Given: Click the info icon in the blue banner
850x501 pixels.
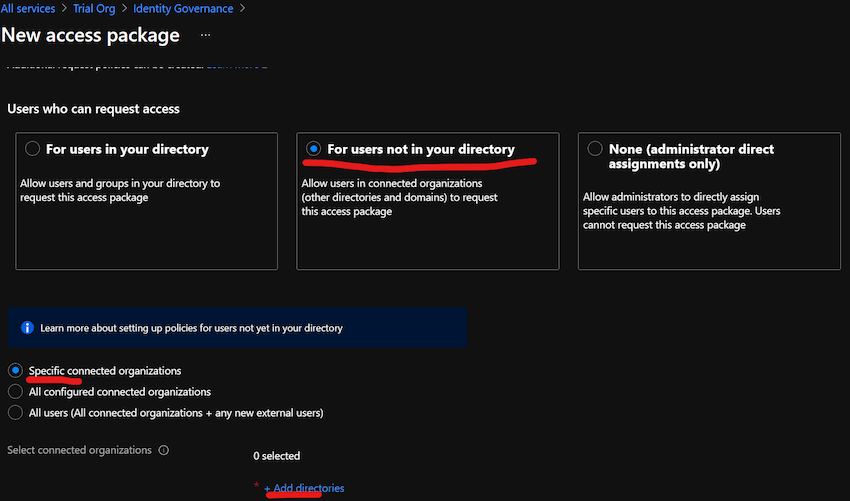Looking at the screenshot, I should (27, 328).
